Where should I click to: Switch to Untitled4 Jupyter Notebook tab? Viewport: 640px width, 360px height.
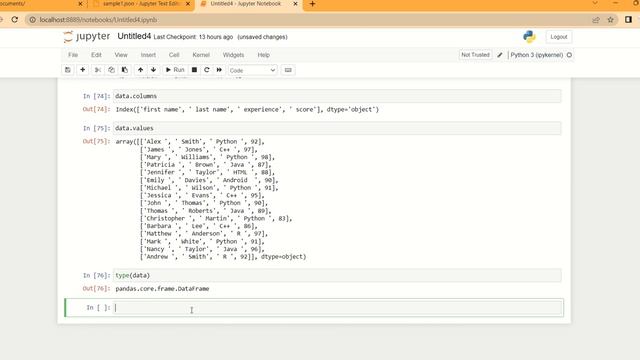coord(249,4)
